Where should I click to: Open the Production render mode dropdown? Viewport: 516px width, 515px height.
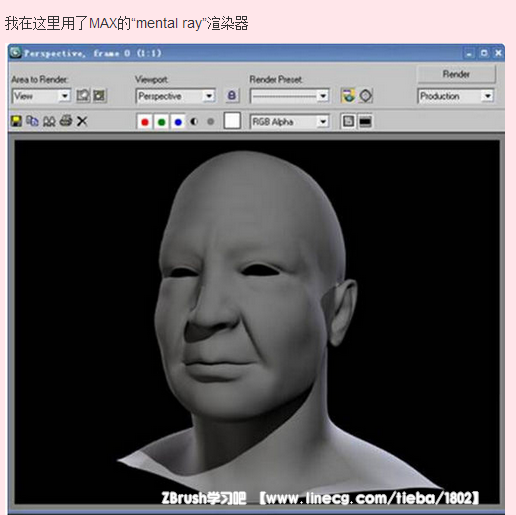pyautogui.click(x=455, y=96)
